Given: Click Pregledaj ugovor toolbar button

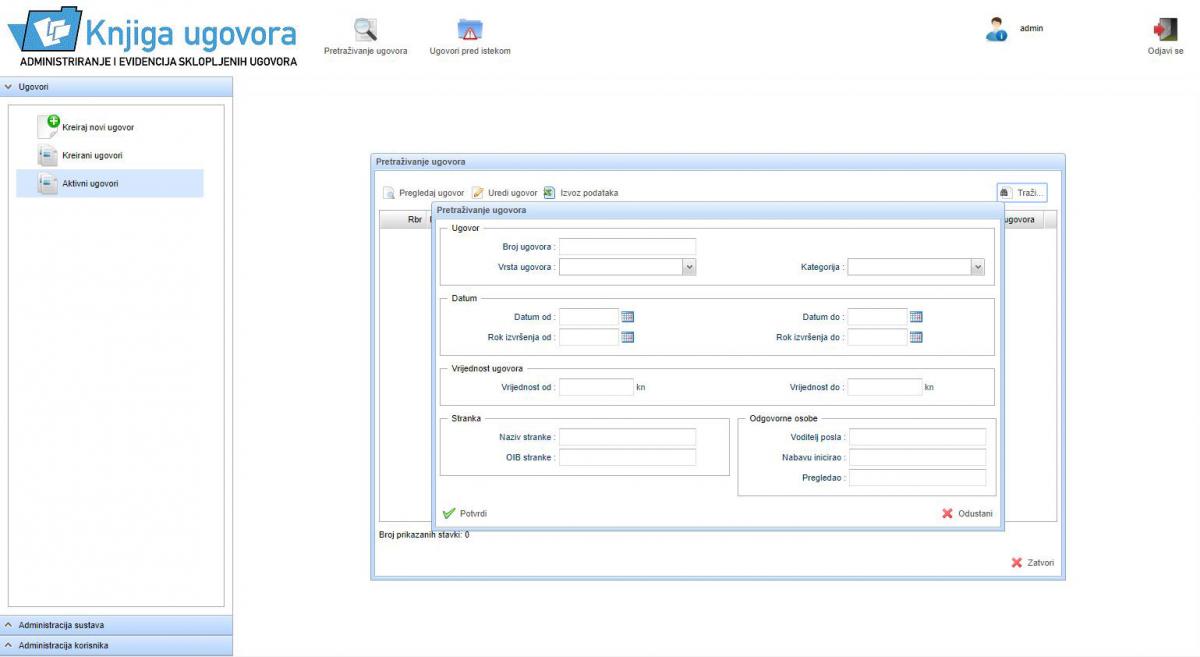Looking at the screenshot, I should [424, 193].
